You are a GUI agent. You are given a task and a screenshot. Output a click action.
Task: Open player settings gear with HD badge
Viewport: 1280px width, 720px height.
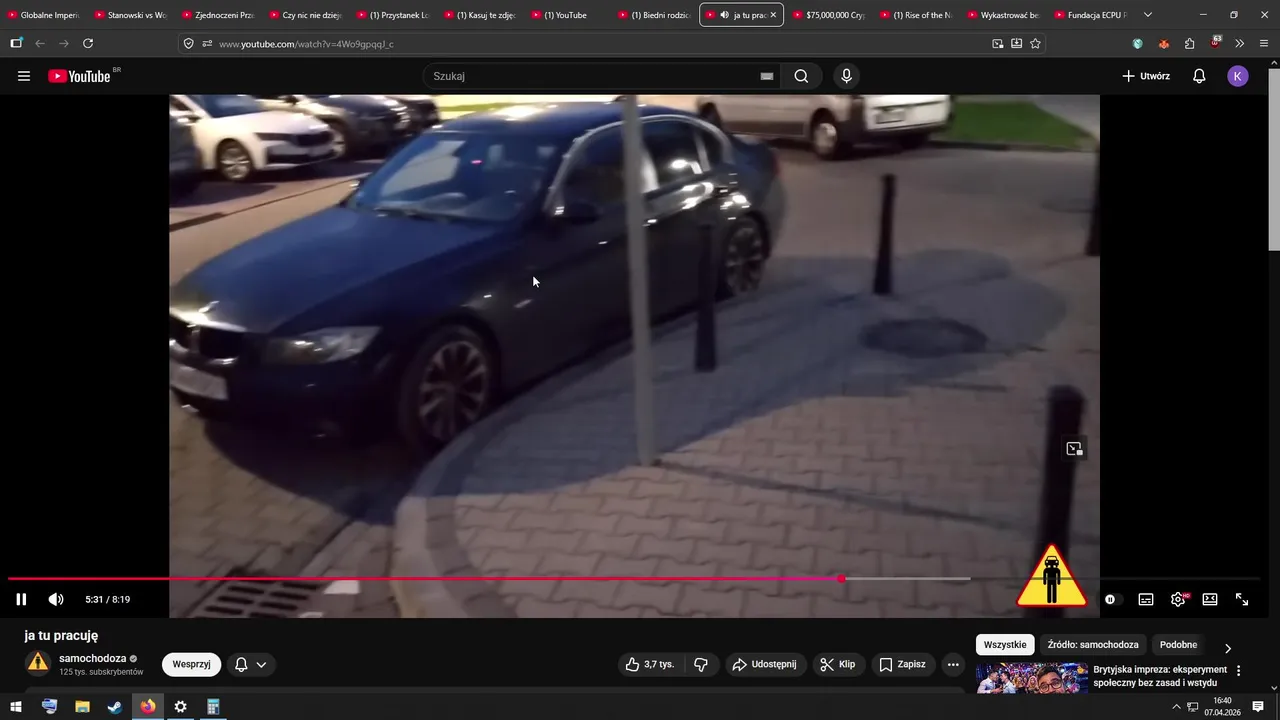point(1178,599)
